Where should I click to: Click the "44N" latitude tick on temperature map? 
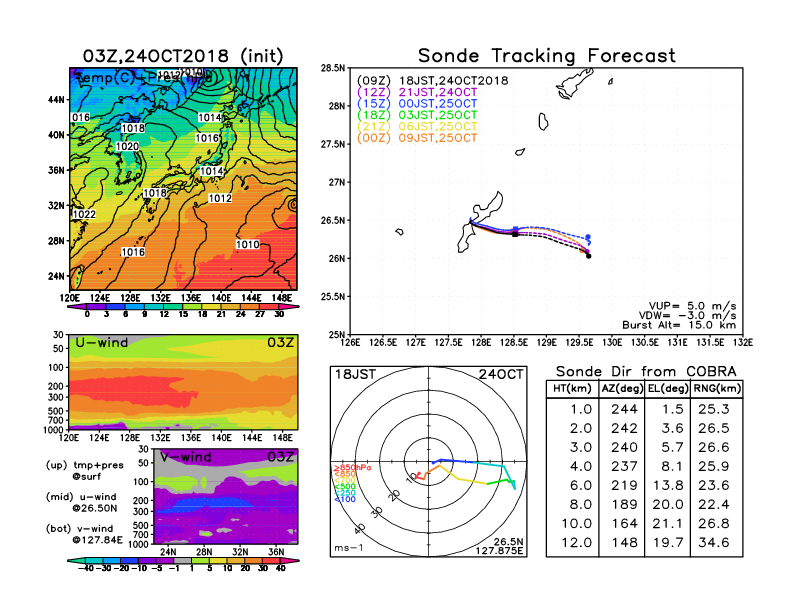(56, 100)
